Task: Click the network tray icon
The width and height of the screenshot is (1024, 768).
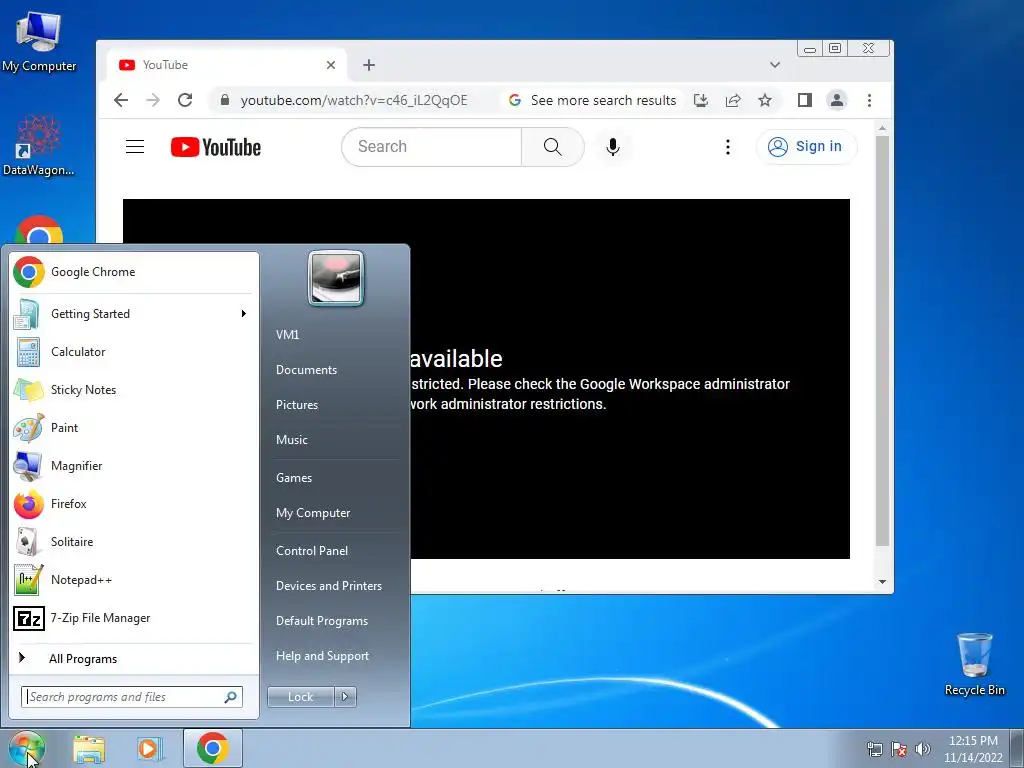Action: [x=874, y=749]
